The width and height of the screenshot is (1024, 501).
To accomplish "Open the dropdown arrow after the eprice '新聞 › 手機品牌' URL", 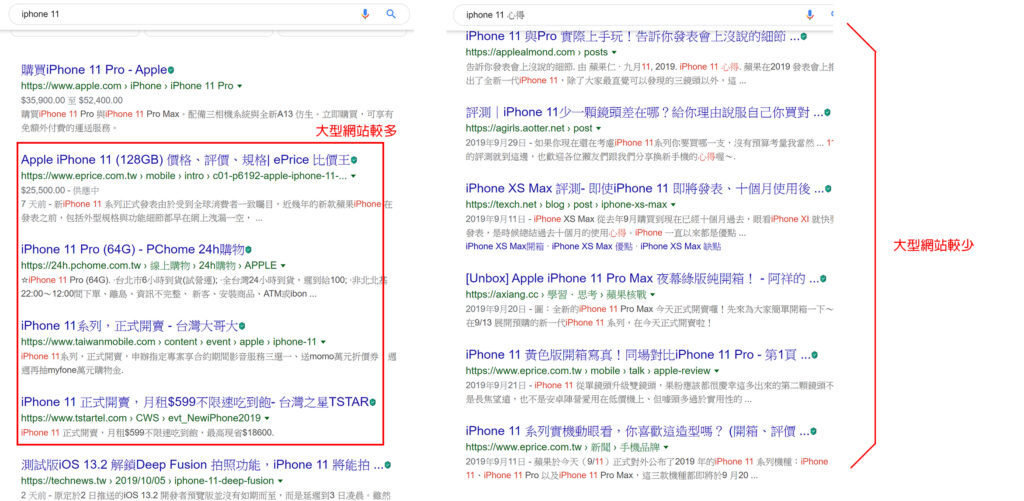I will [x=665, y=447].
